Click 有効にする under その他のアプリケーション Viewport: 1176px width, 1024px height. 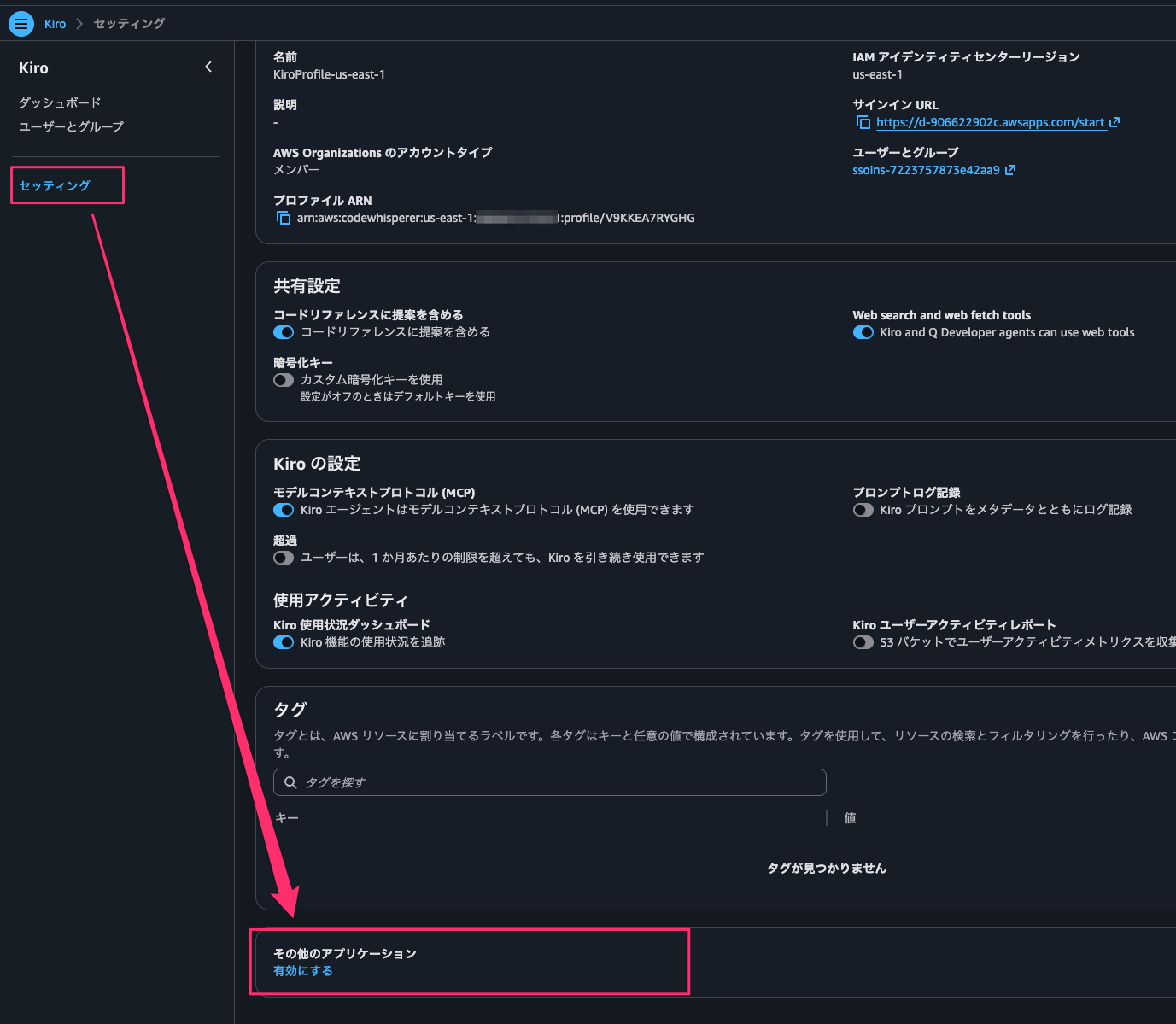(303, 971)
